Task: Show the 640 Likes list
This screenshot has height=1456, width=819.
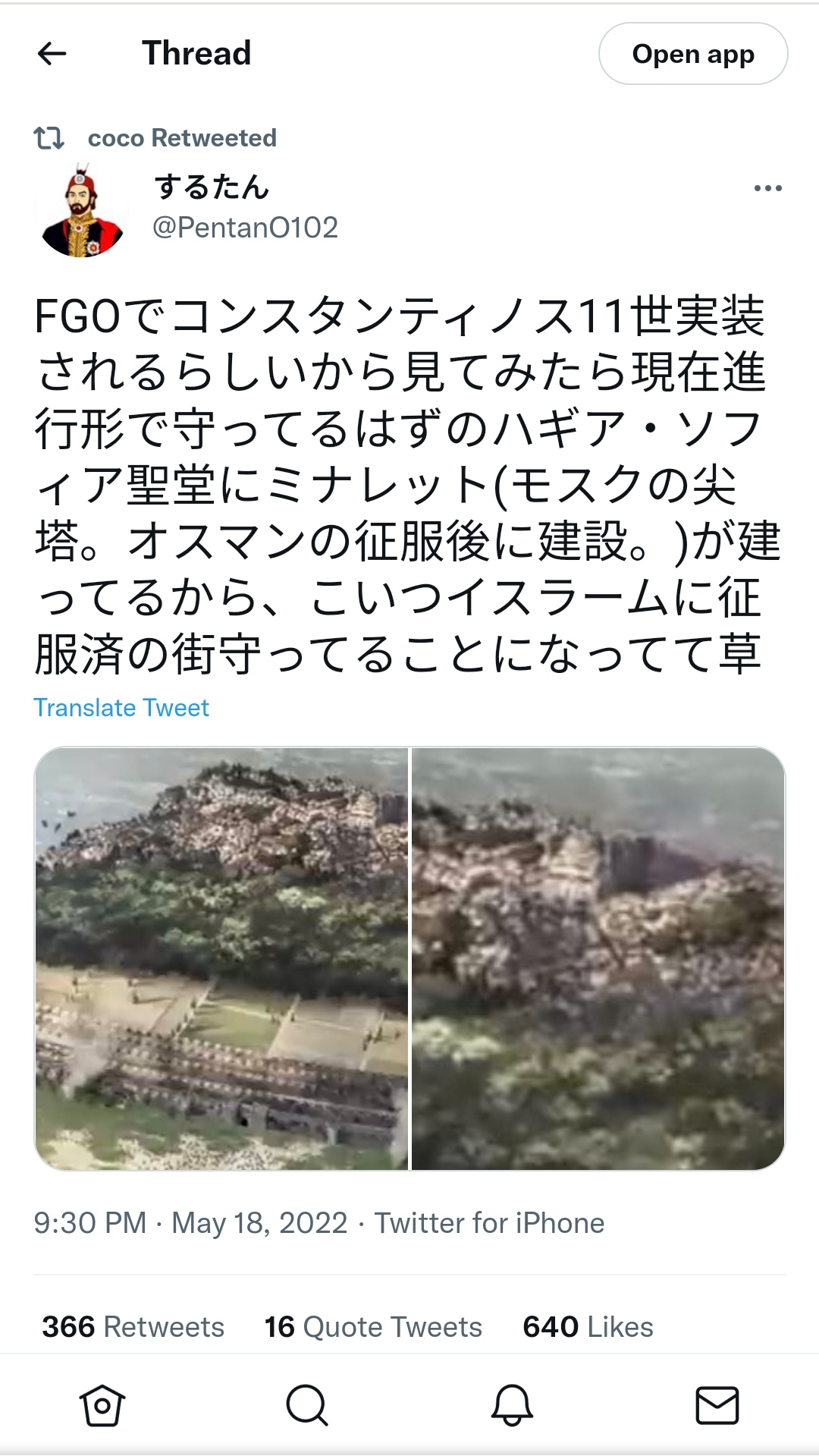Action: tap(588, 1326)
